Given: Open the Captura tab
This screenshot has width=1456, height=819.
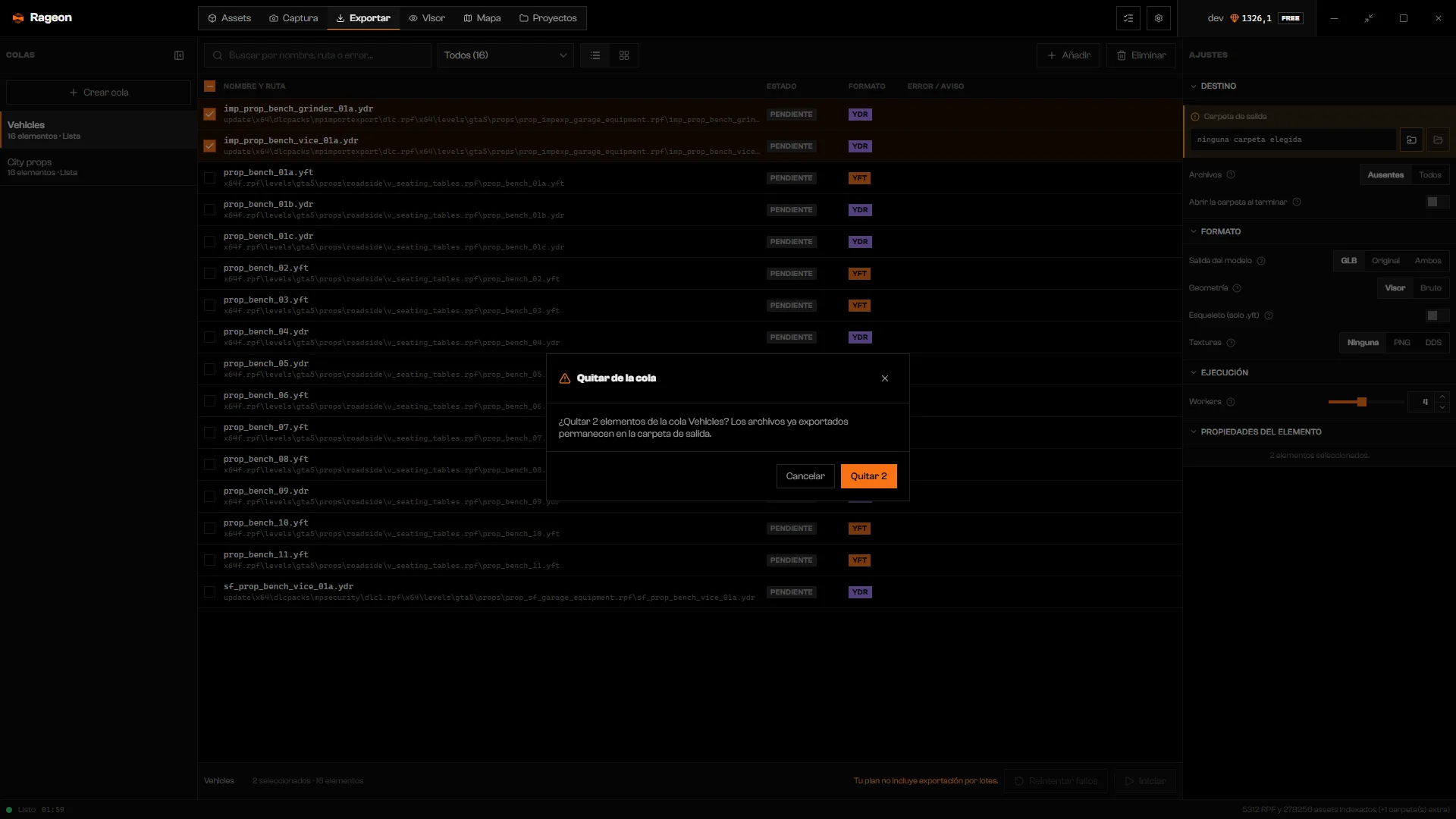Looking at the screenshot, I should 293,18.
